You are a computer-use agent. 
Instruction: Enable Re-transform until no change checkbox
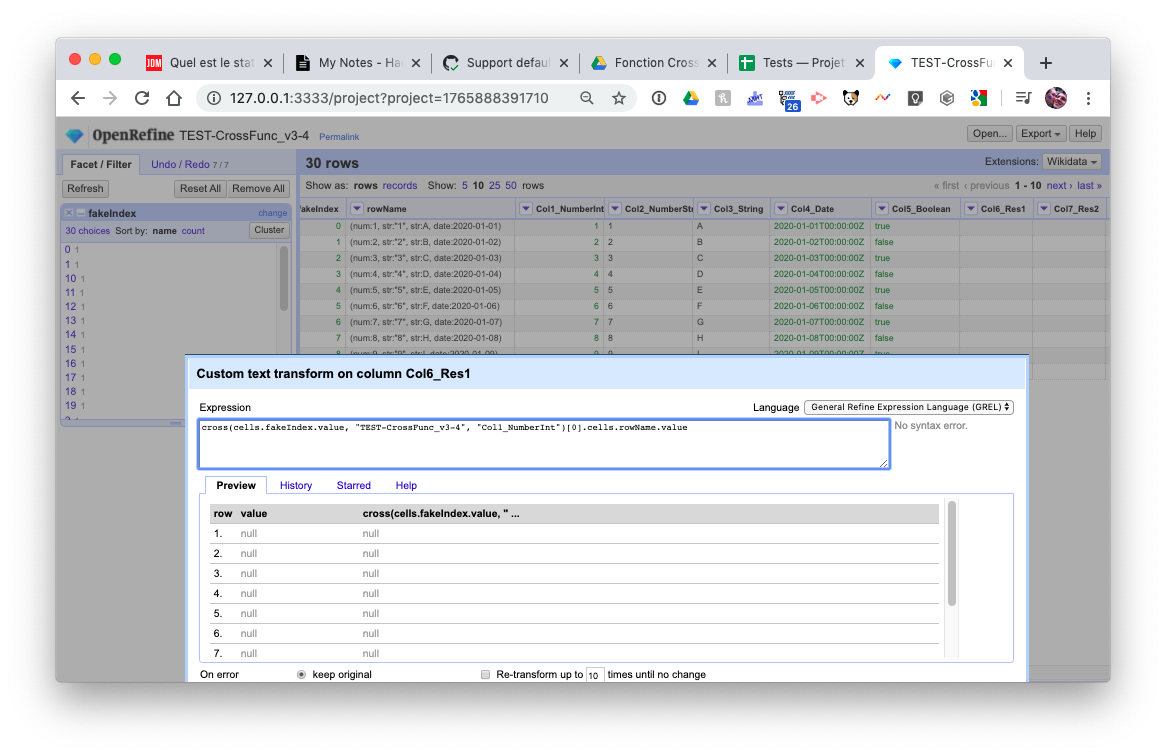coord(486,675)
